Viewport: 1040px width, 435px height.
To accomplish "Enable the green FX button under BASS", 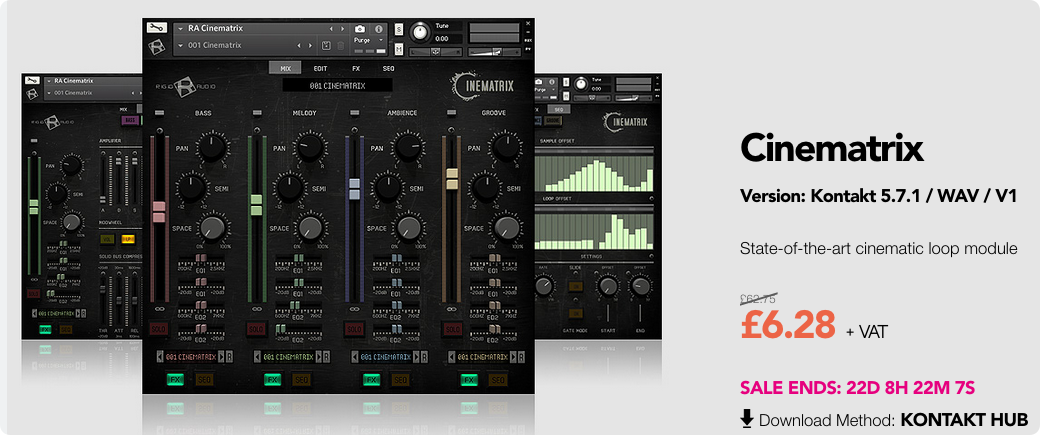I will [176, 380].
